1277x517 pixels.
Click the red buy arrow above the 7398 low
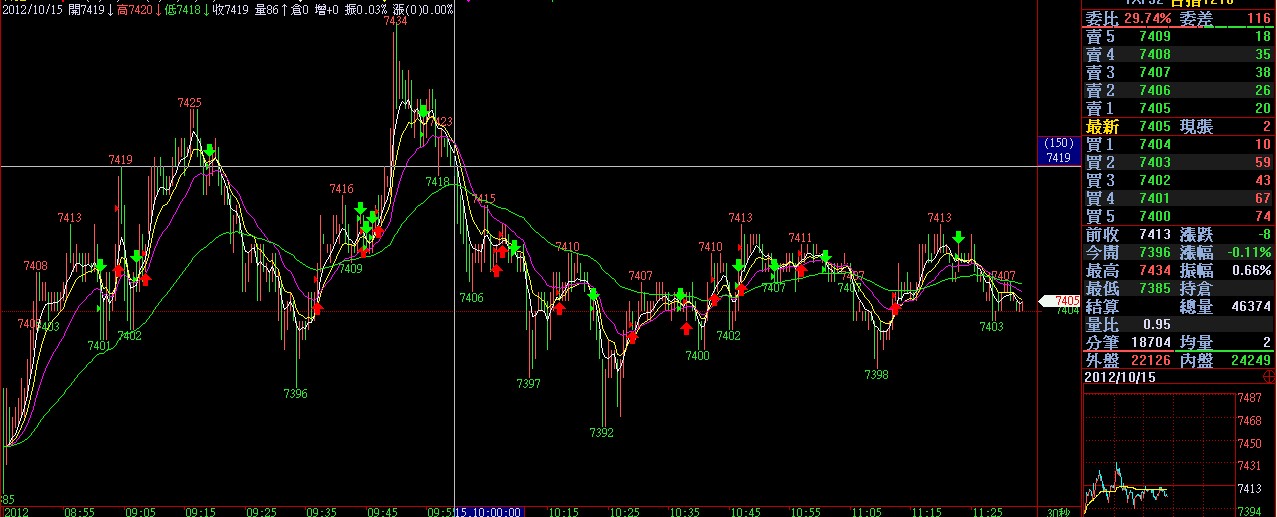[895, 309]
